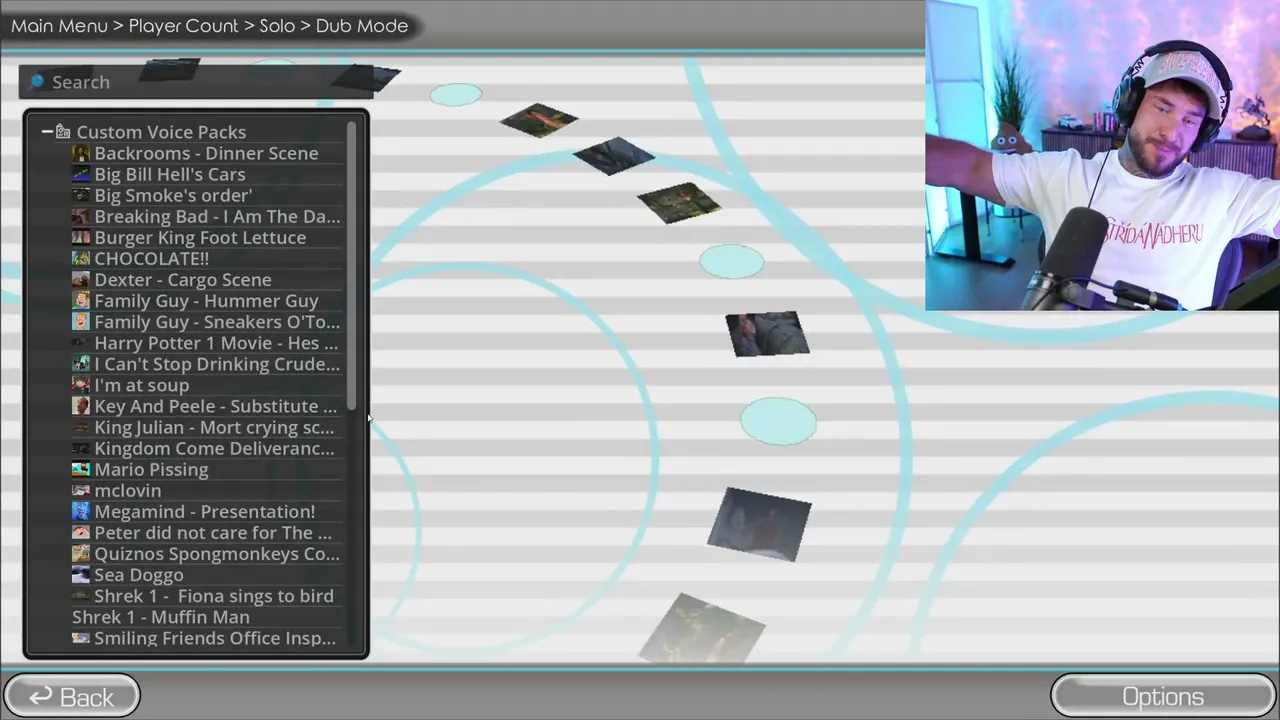Click the I'm at soup icon

(81, 385)
